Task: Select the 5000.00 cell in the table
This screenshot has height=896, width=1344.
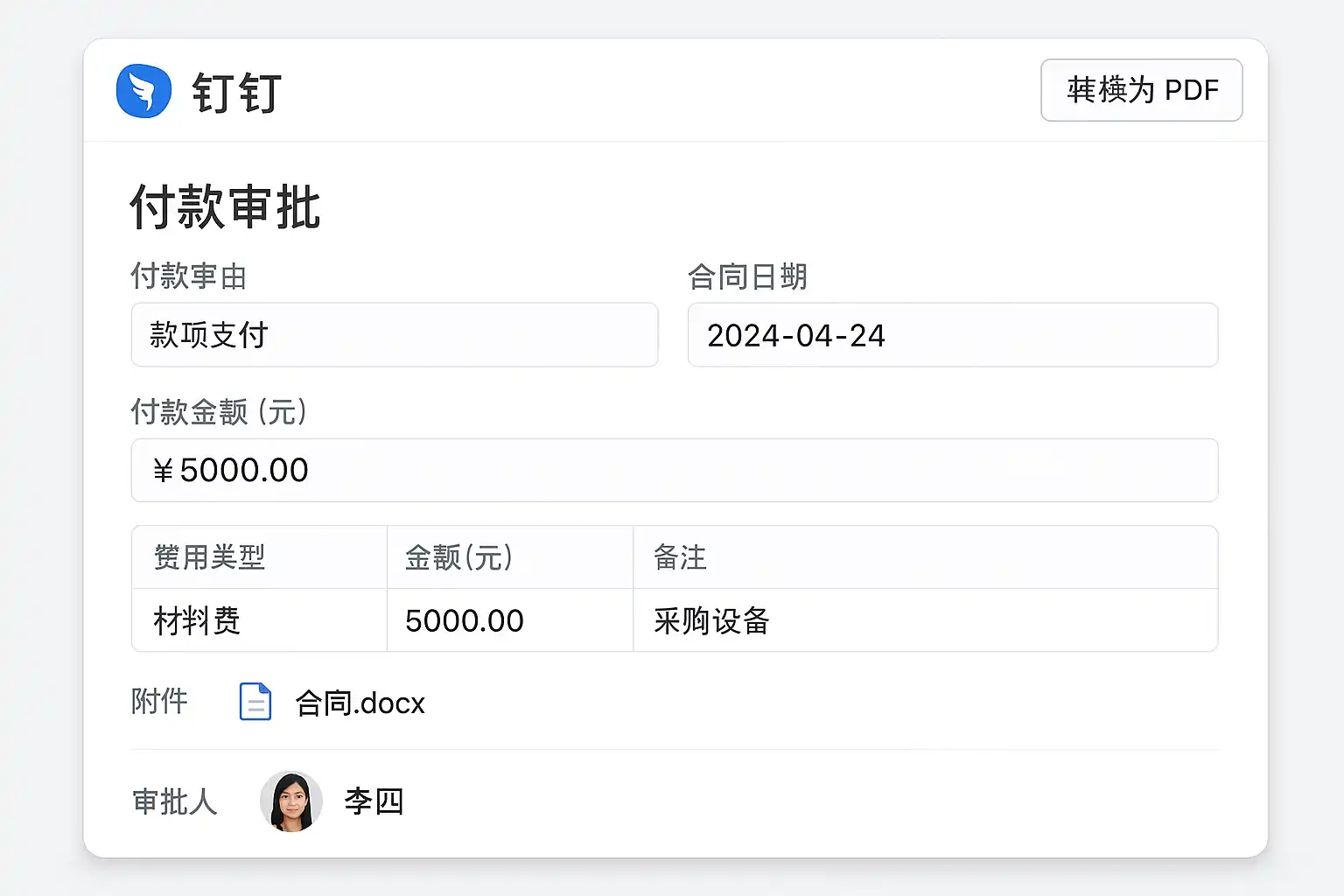Action: tap(465, 621)
